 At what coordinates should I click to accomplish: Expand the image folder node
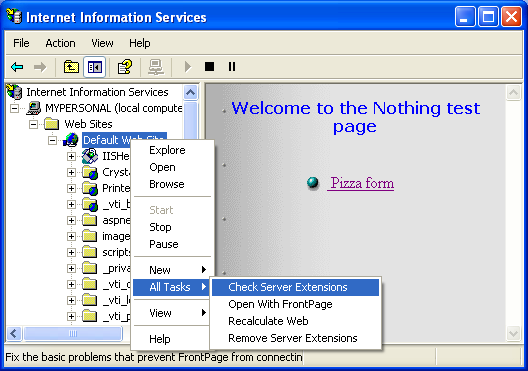71,236
